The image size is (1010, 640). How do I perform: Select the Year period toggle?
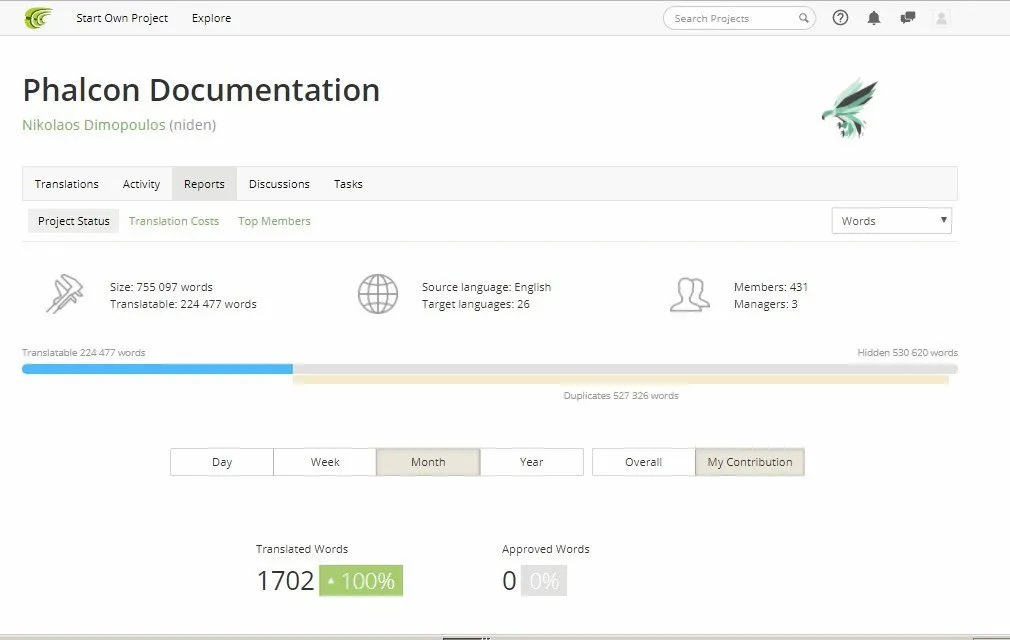click(x=531, y=462)
